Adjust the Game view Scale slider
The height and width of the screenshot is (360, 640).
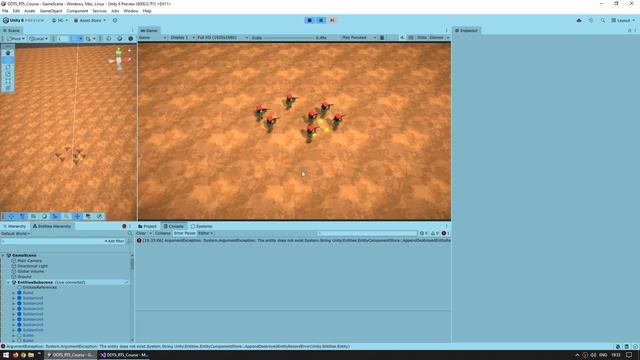289,38
